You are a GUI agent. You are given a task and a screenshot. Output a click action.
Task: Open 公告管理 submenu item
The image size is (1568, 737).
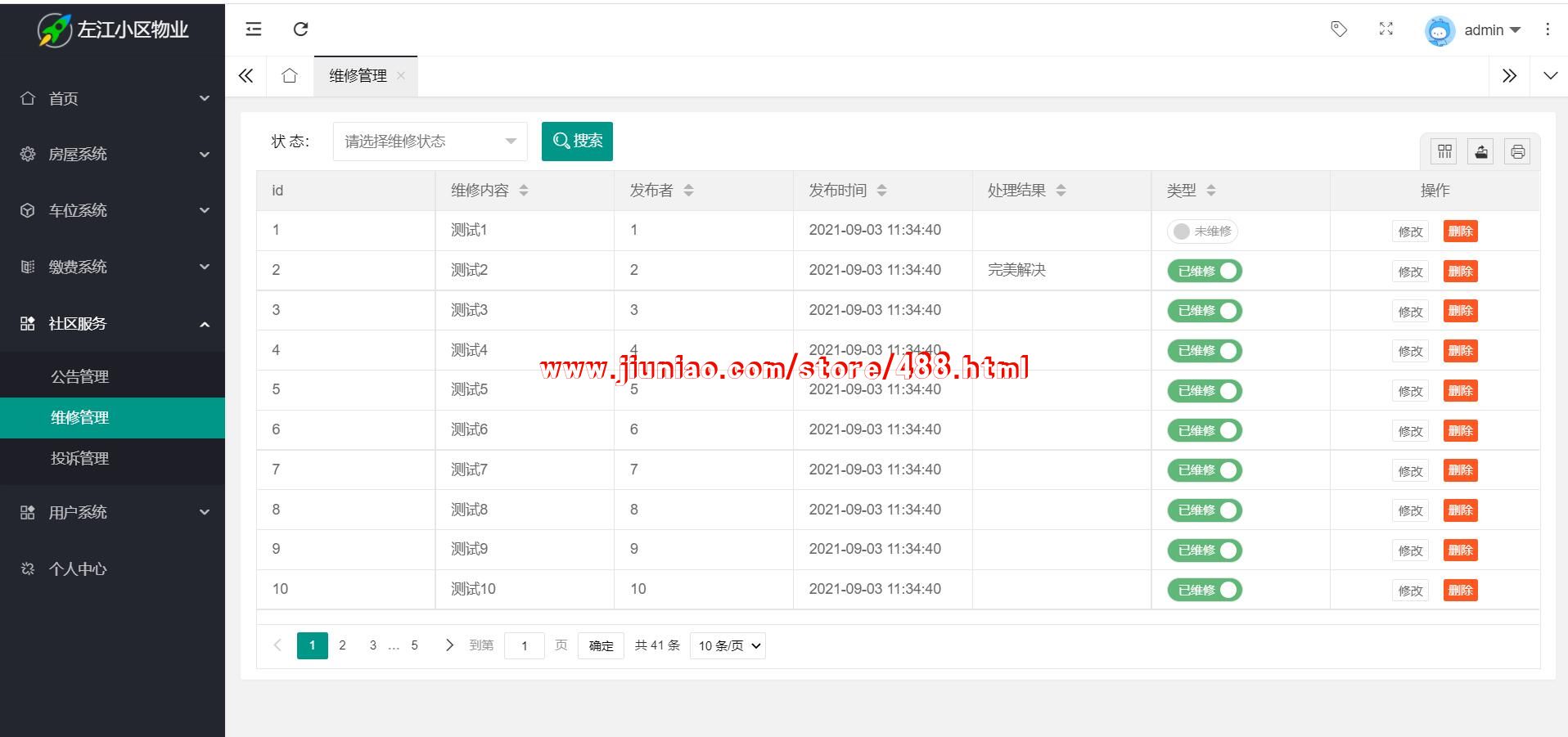click(112, 376)
